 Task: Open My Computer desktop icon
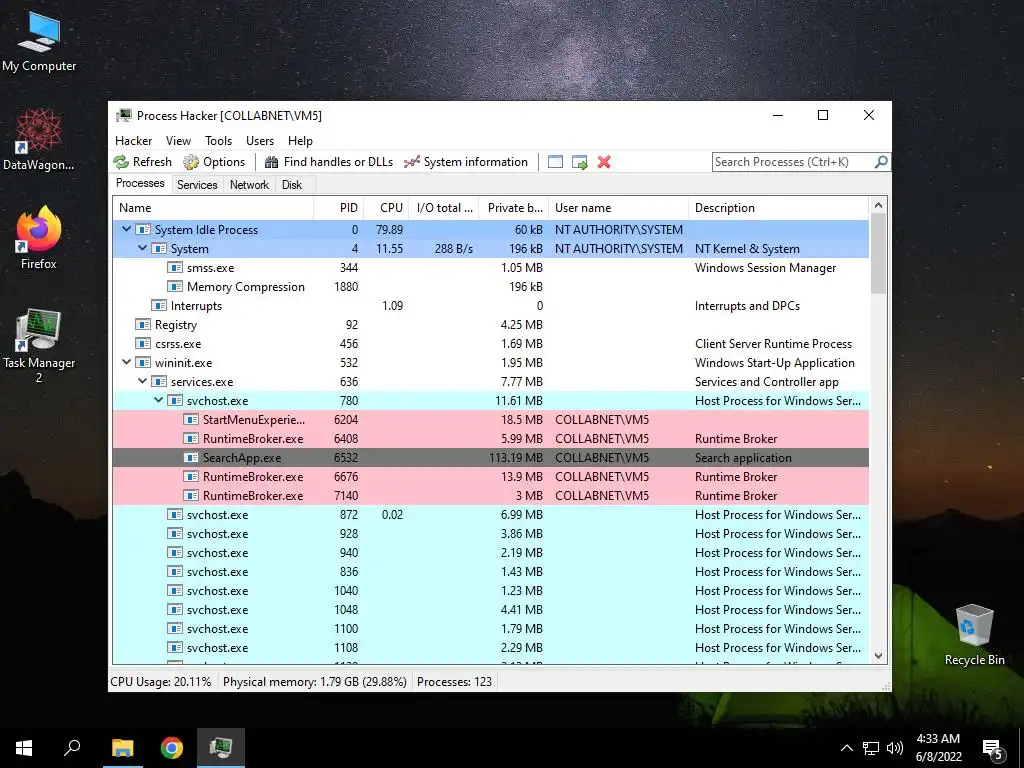click(x=39, y=41)
